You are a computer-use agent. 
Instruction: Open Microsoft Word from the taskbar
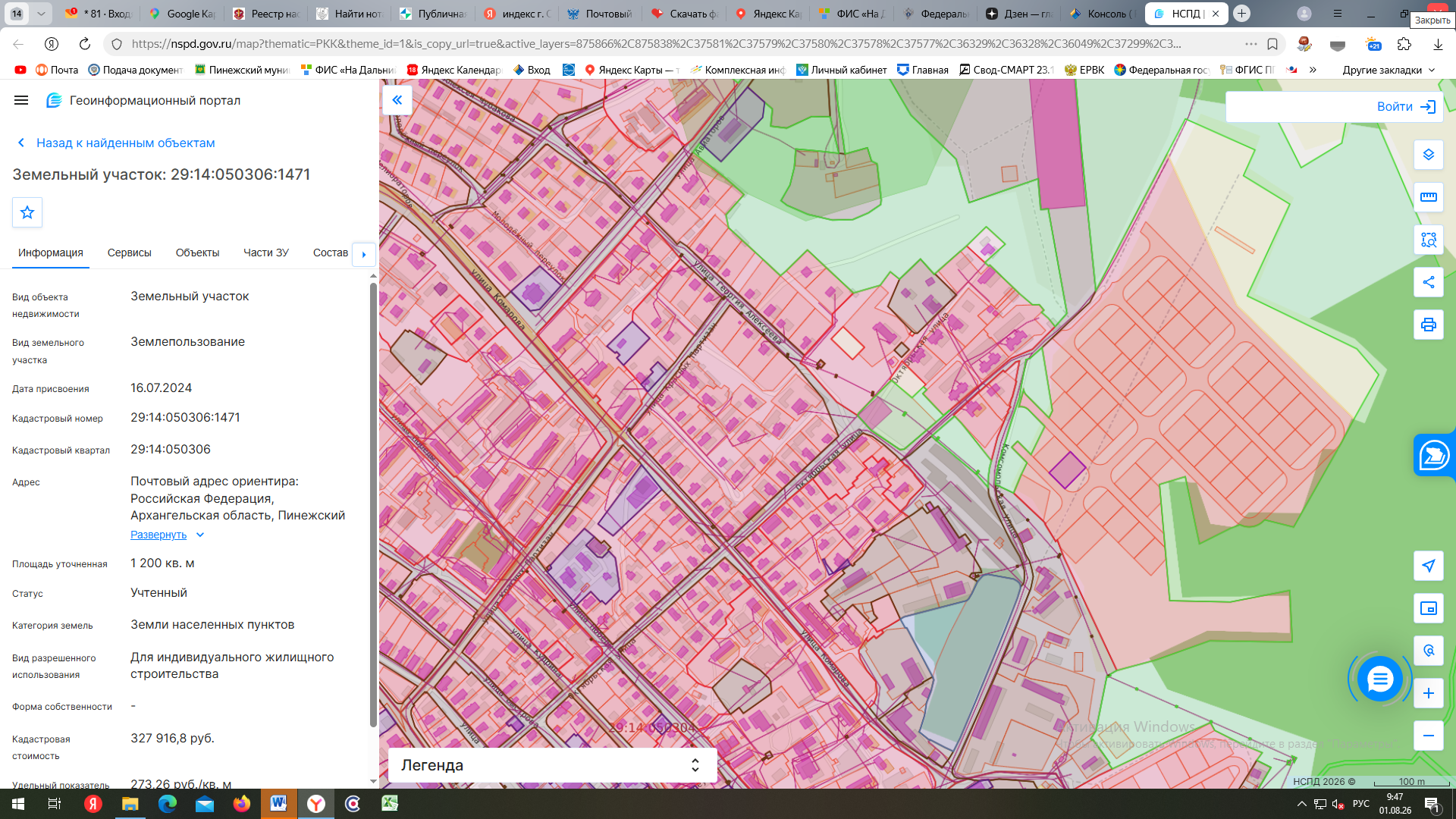tap(278, 804)
